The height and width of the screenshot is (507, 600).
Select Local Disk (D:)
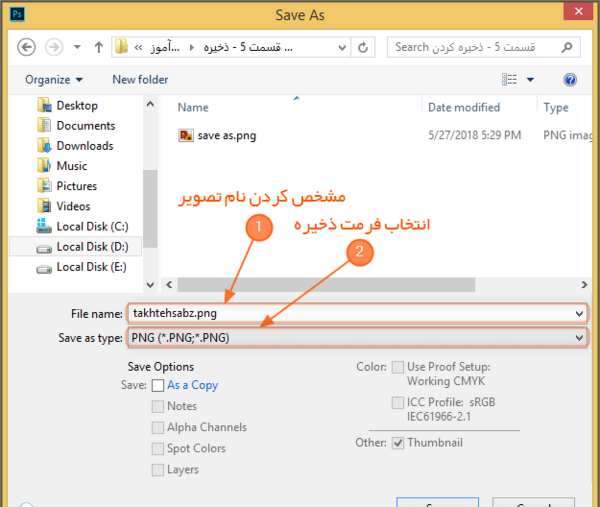click(92, 247)
